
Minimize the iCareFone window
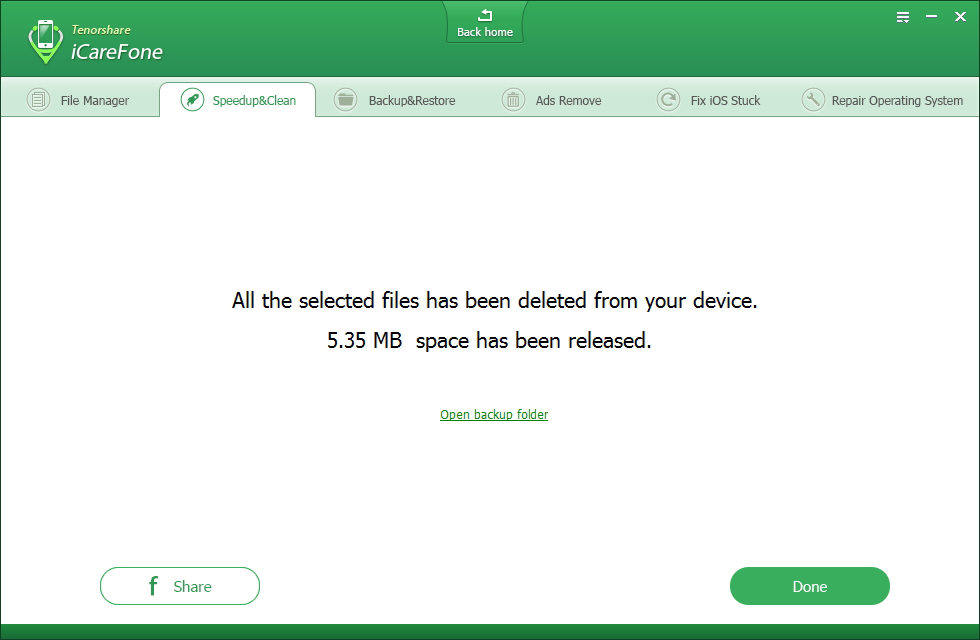click(931, 17)
